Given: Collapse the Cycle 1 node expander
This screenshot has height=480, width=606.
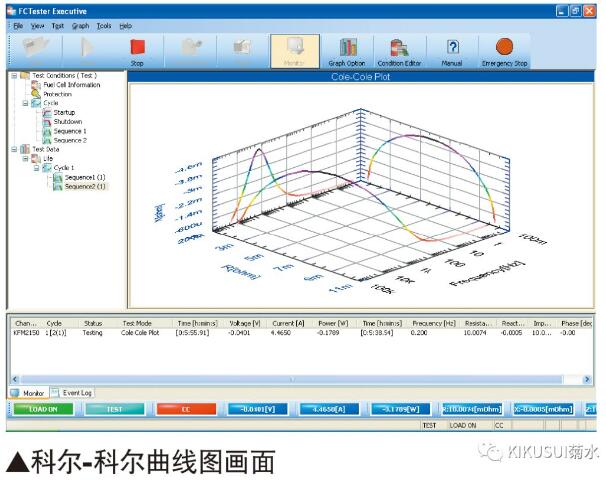Looking at the screenshot, I should coord(36,168).
